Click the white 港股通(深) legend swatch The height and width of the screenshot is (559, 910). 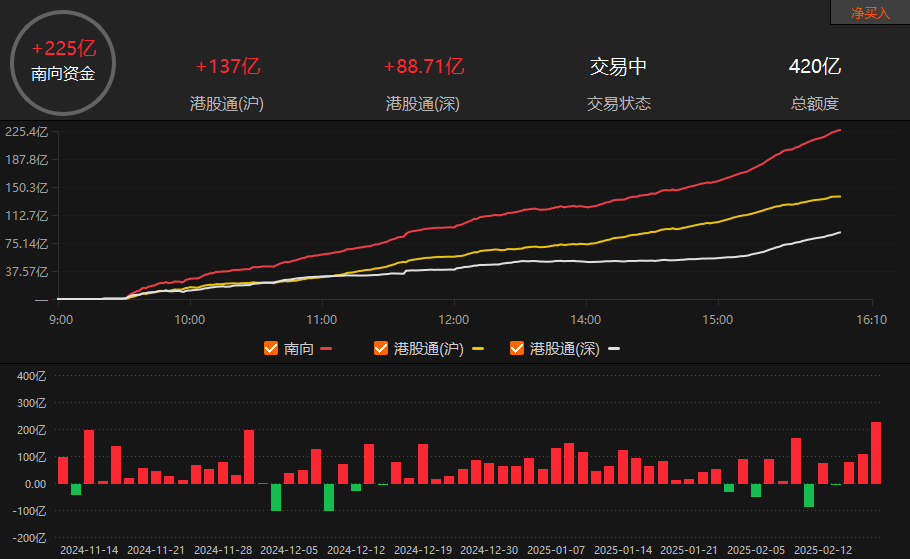coord(613,349)
